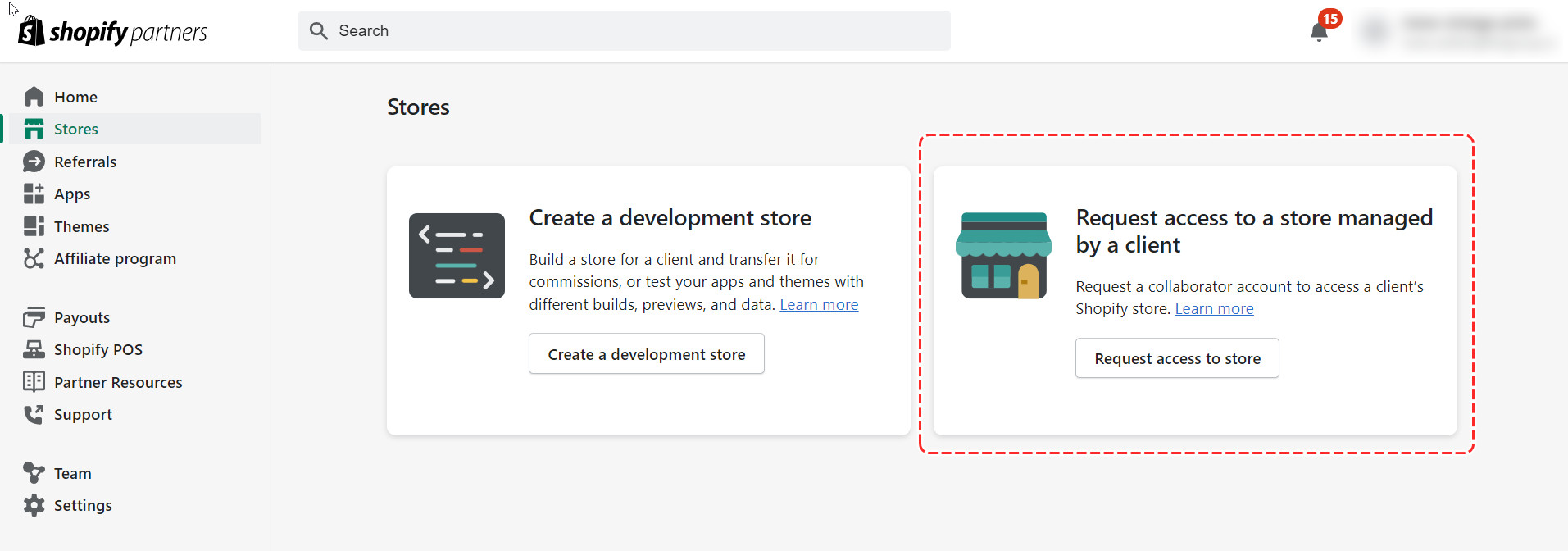Screen dimensions: 1568x551
Task: Click the Support phone icon
Action: coord(34,414)
